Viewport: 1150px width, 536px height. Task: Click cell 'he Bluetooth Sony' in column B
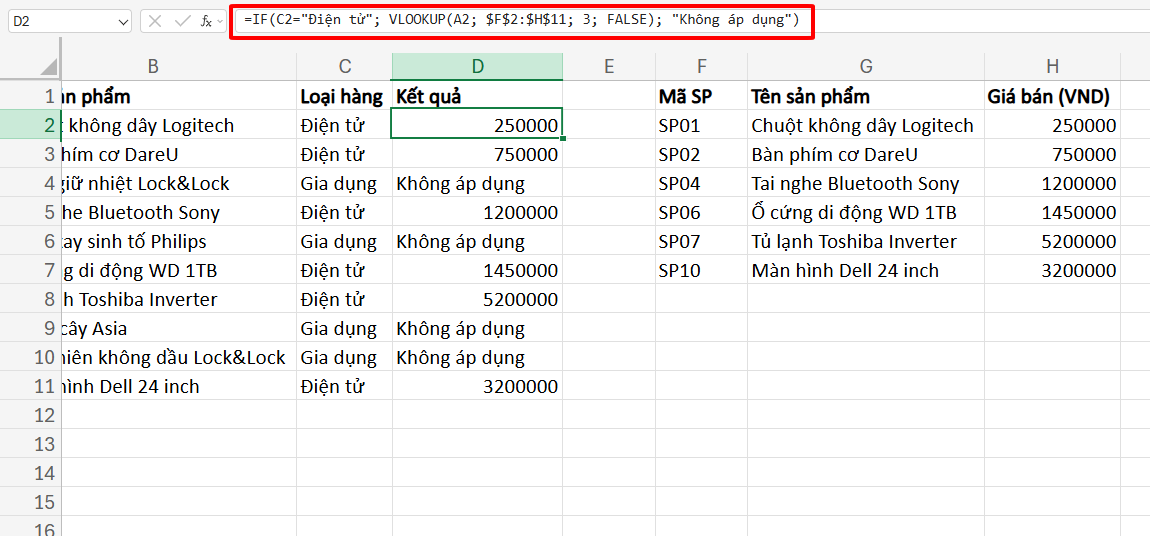point(180,213)
